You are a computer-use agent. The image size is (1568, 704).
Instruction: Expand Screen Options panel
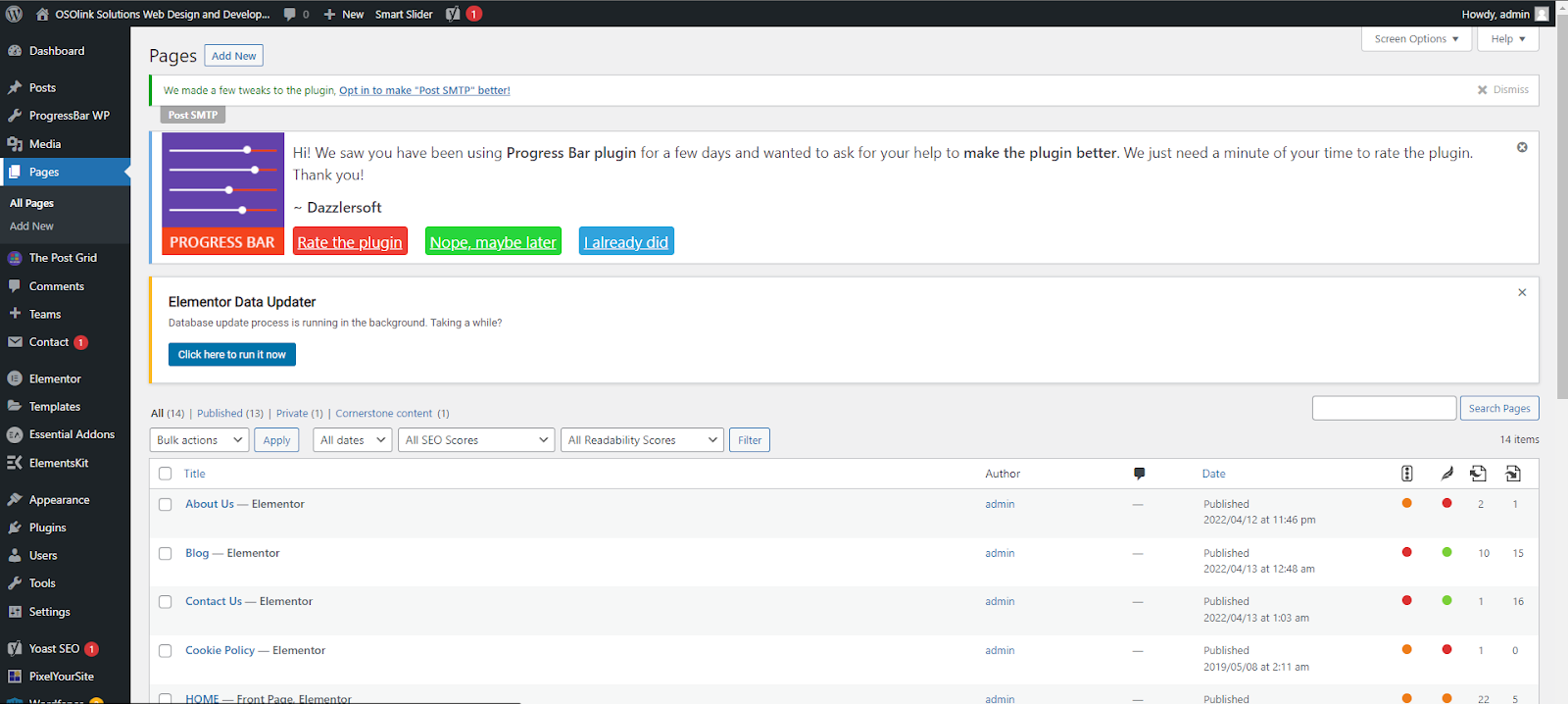[1416, 39]
